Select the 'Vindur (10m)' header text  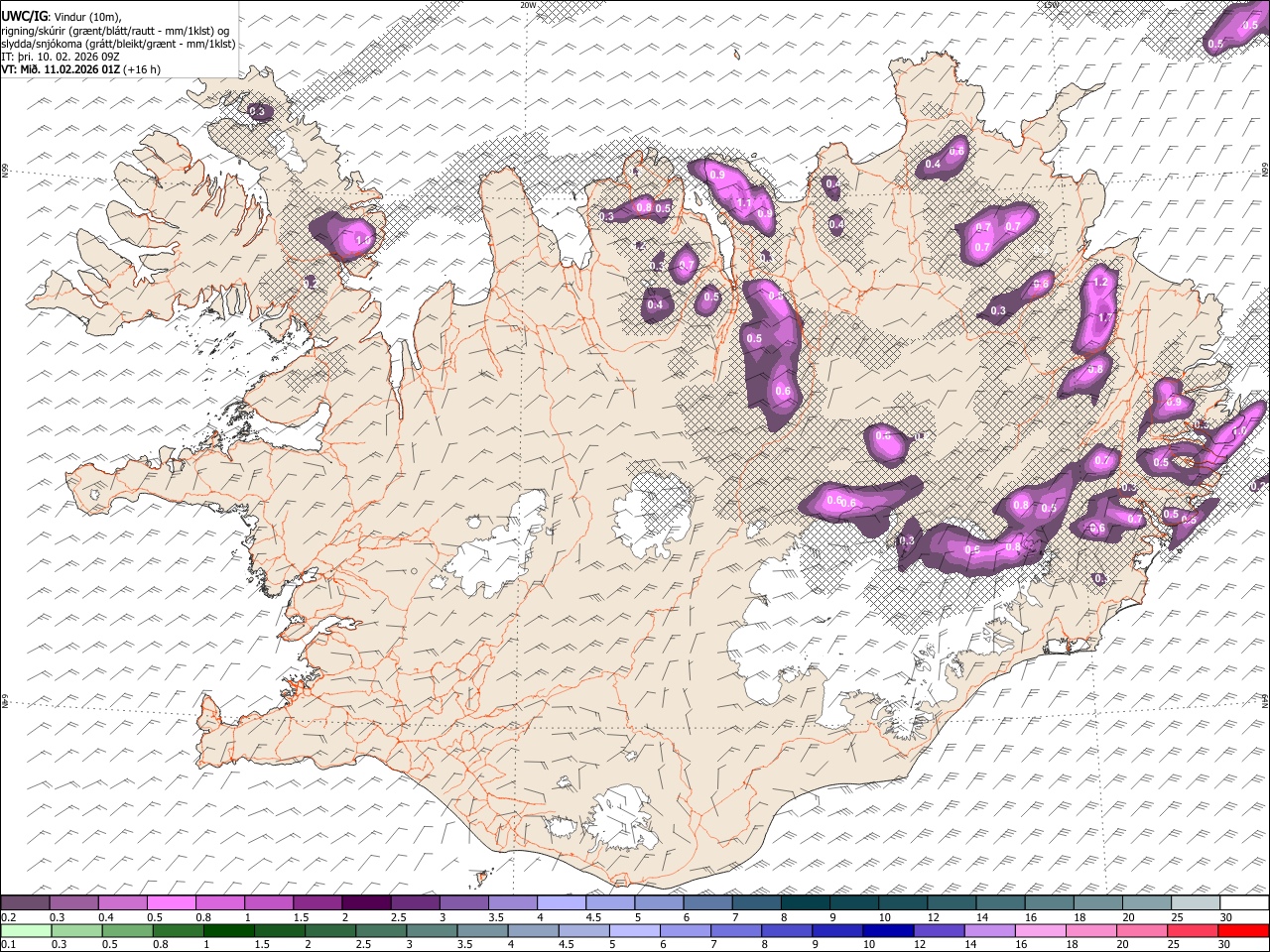pos(85,17)
